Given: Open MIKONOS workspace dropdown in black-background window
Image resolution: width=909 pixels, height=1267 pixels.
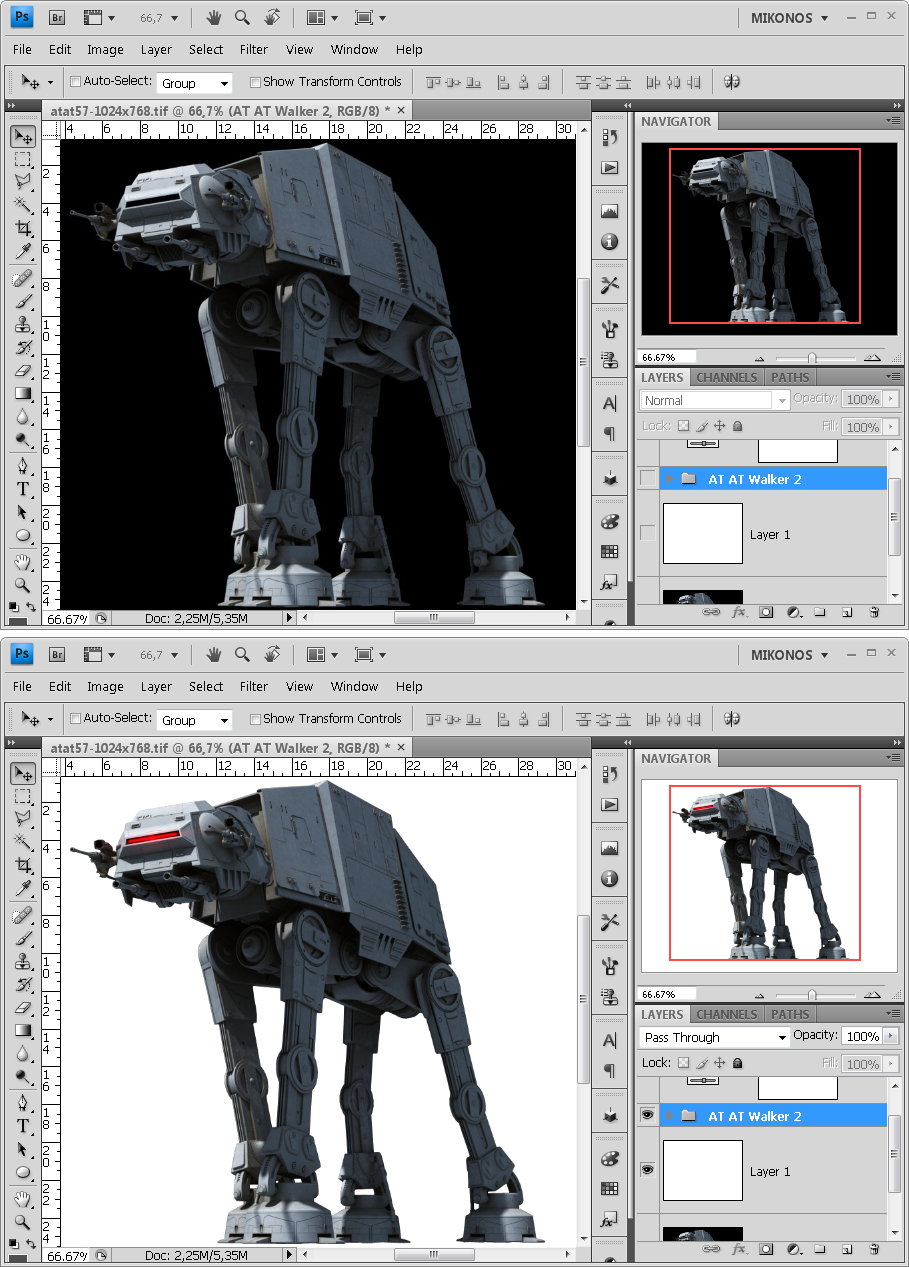Looking at the screenshot, I should point(789,17).
